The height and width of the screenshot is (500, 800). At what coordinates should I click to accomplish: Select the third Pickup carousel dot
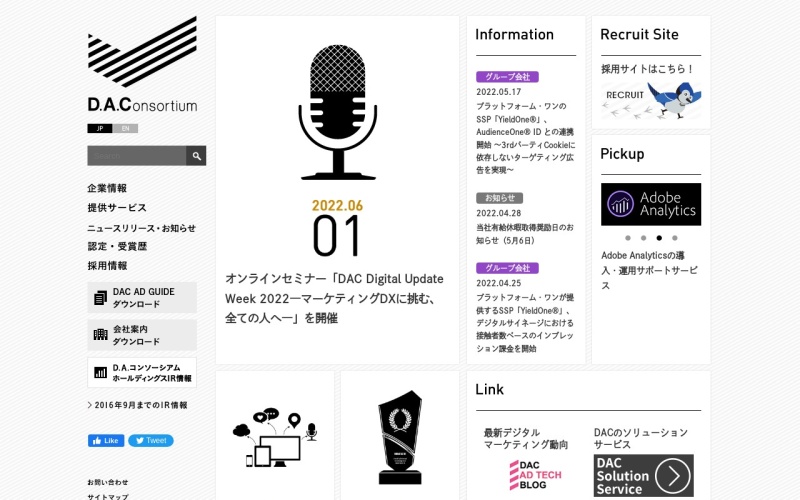pos(658,238)
